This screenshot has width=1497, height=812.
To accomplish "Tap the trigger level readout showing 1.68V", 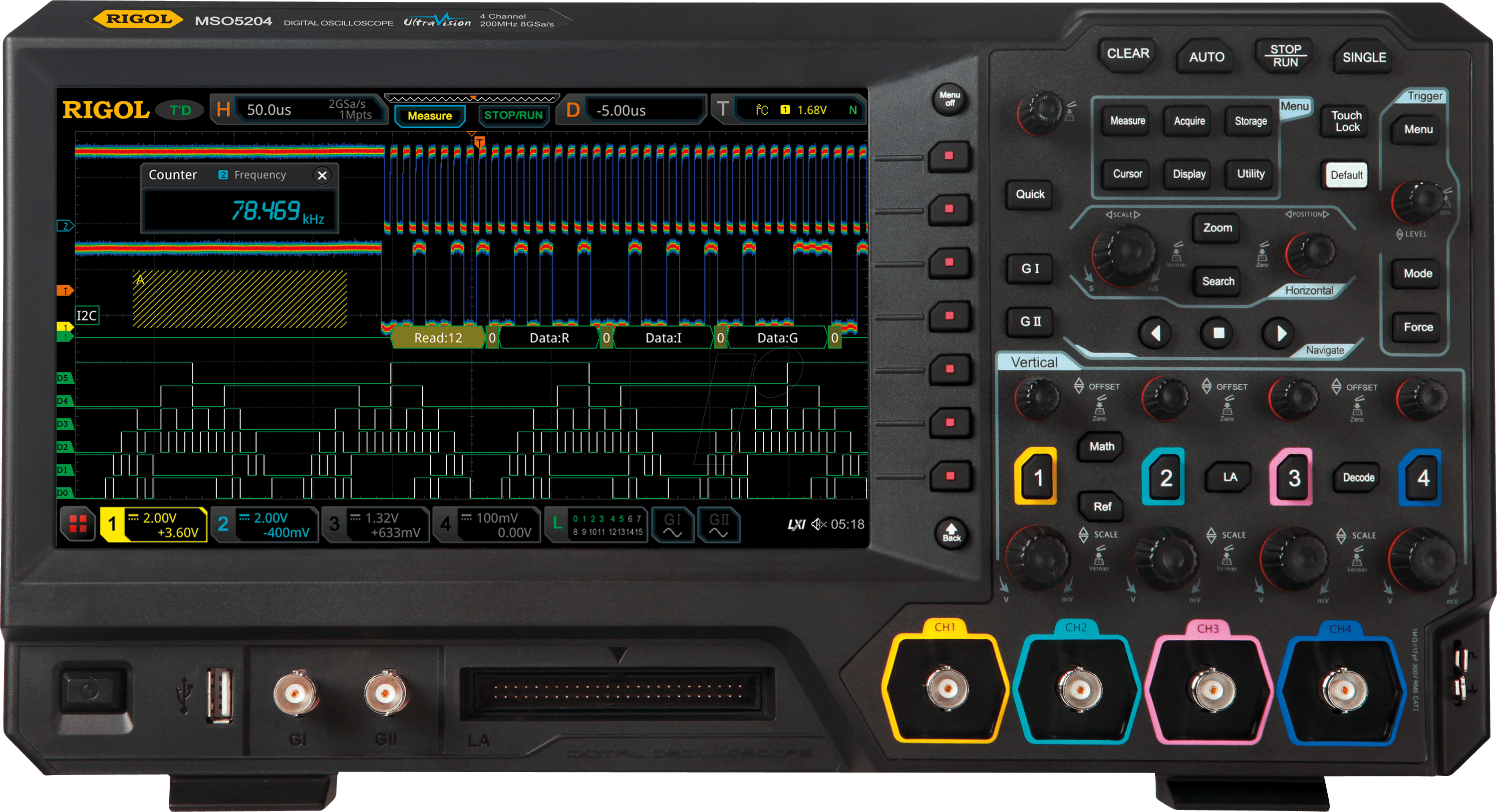I will tap(812, 109).
